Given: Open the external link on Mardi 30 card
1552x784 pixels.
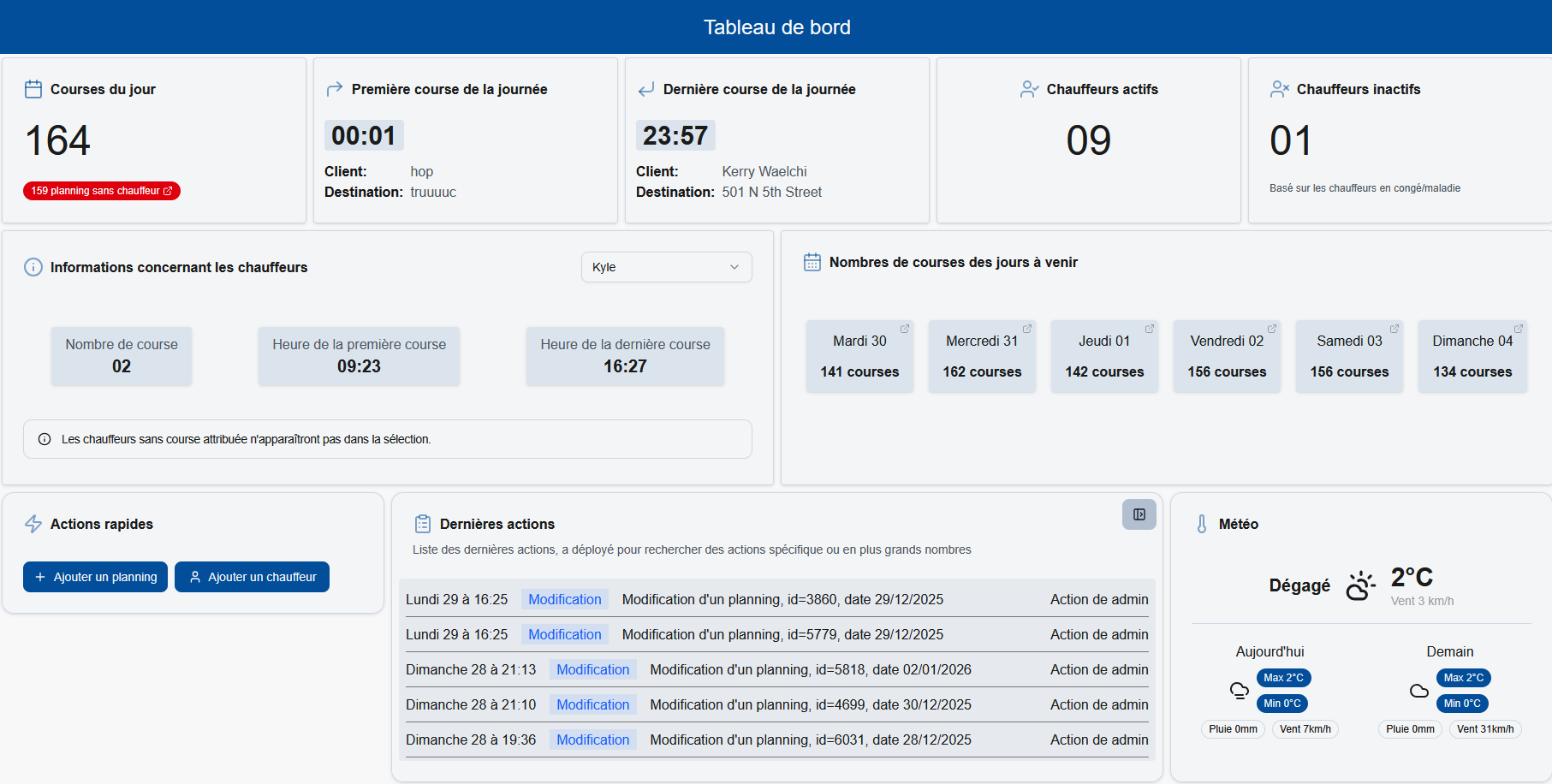Looking at the screenshot, I should pyautogui.click(x=904, y=328).
